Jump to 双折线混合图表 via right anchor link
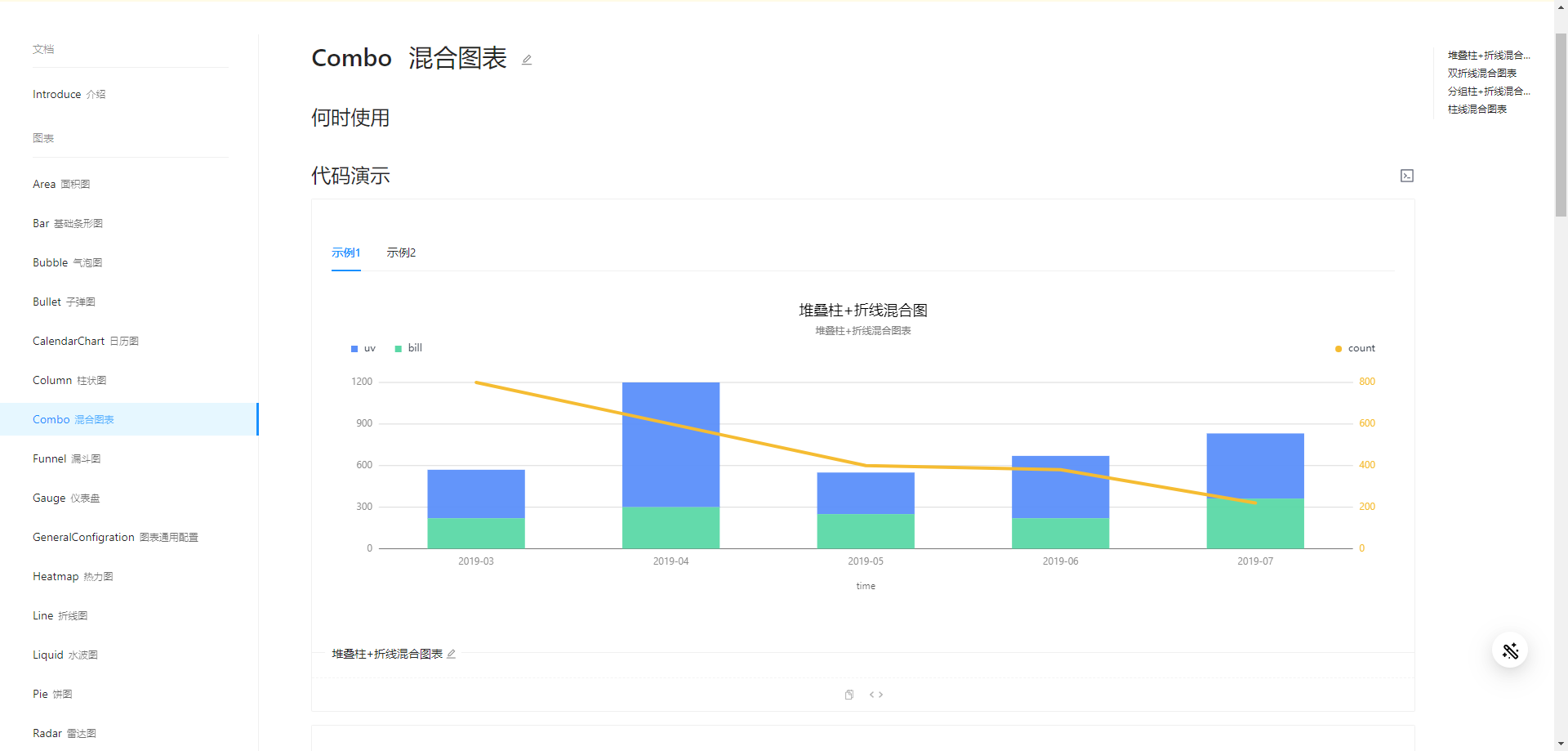Image resolution: width=1568 pixels, height=751 pixels. [1481, 73]
